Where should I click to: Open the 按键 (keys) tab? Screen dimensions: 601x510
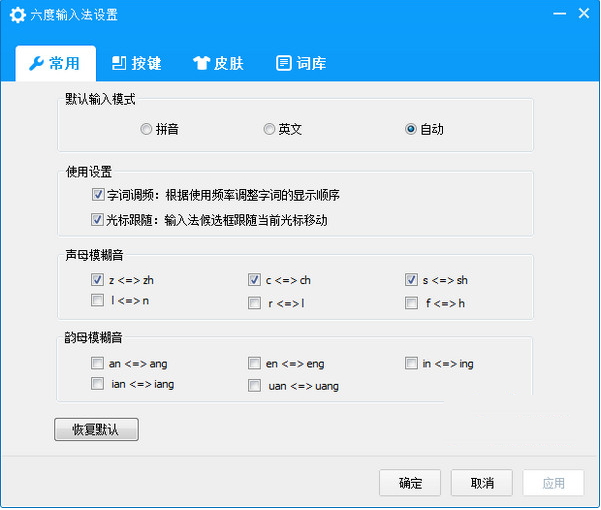pos(136,63)
